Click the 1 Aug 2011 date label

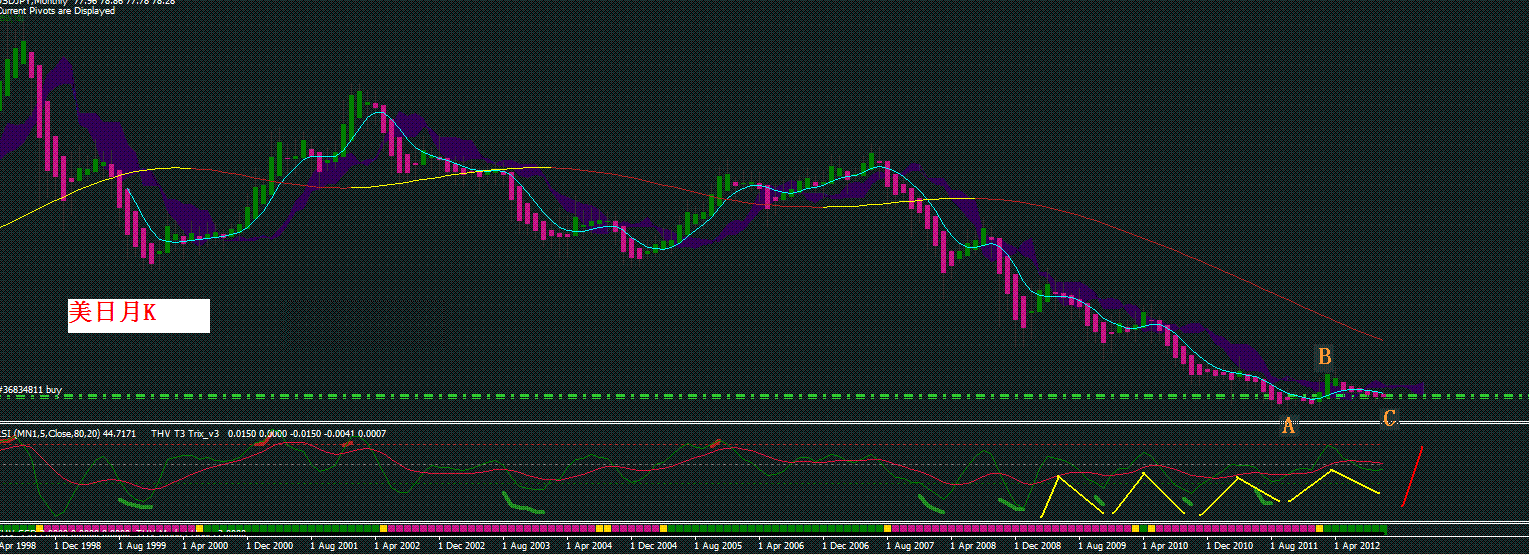(x=1293, y=547)
